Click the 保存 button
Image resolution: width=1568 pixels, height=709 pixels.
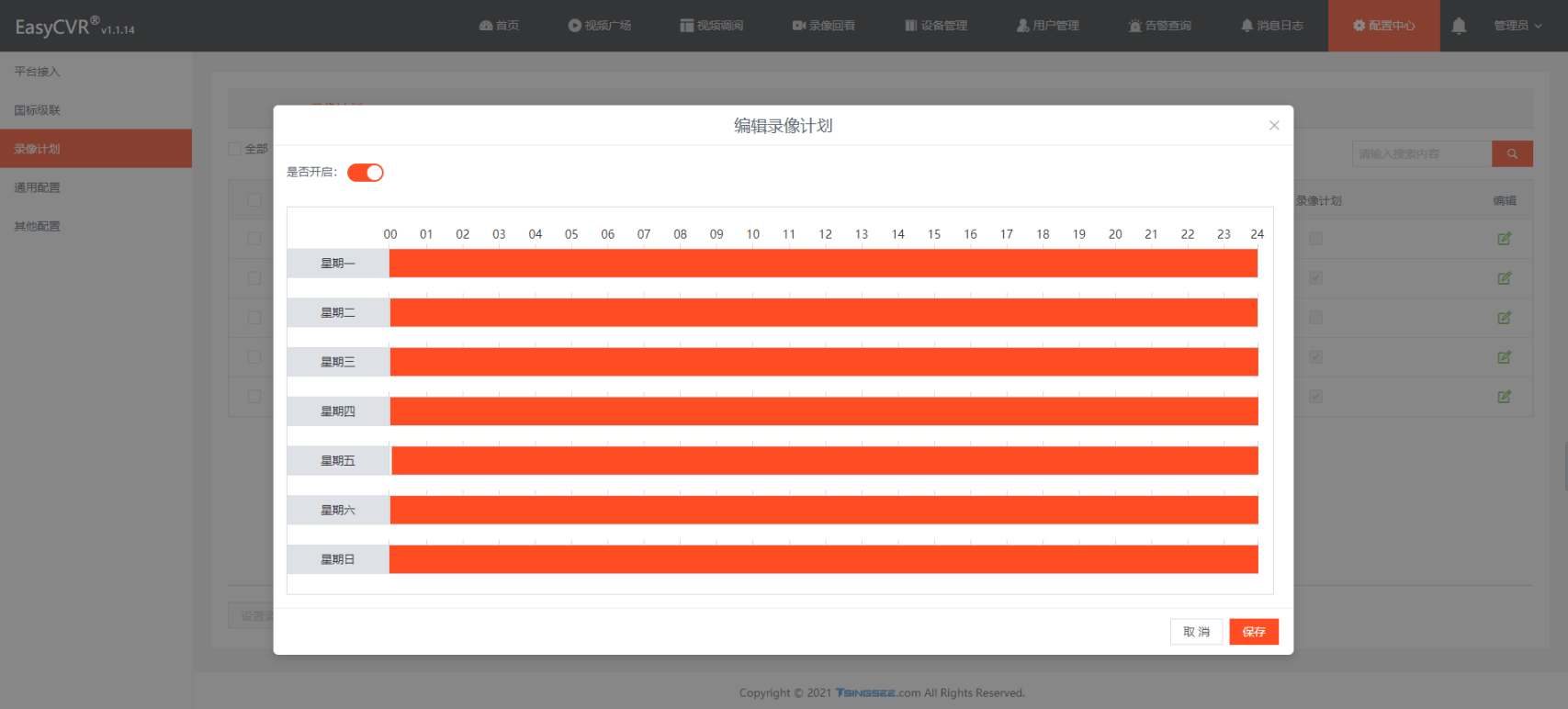[1253, 632]
